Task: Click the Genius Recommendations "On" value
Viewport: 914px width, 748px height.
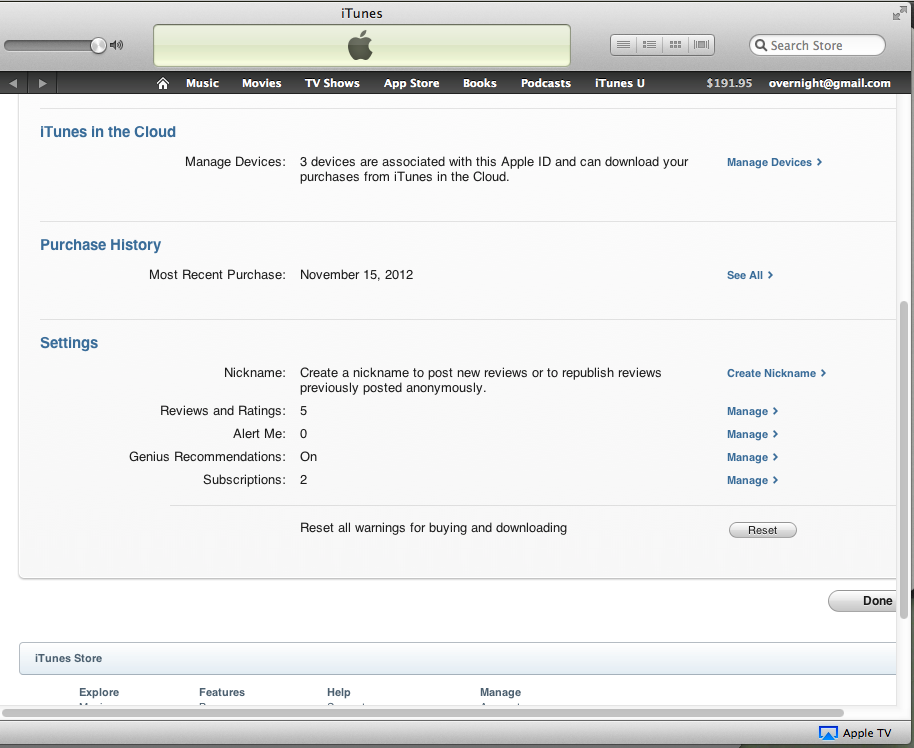Action: (308, 456)
